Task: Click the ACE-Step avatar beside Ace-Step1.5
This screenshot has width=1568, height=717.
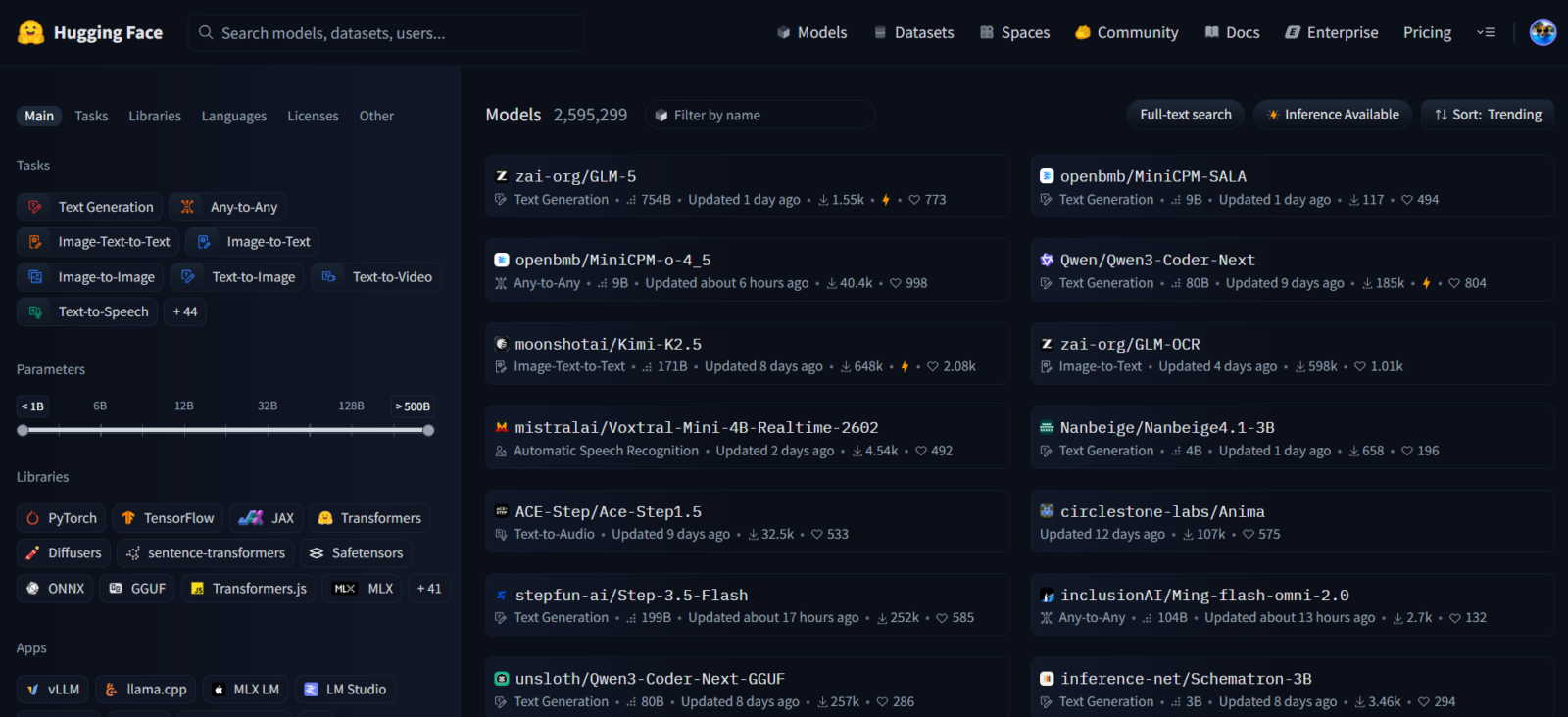Action: [502, 511]
